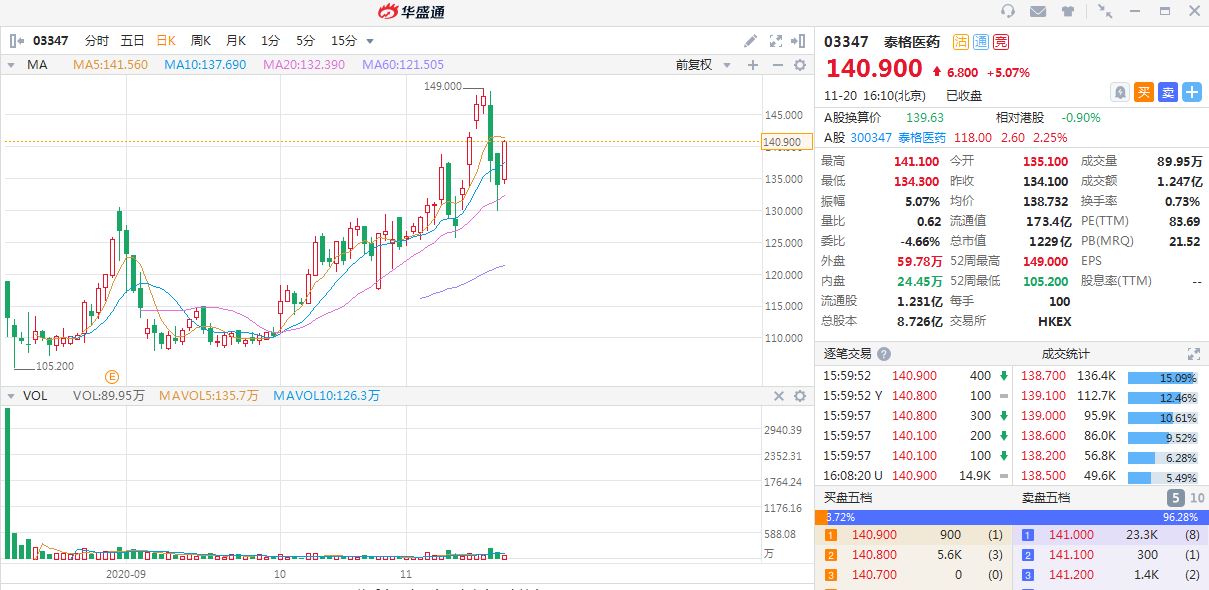Click the 沽 short-selling badge
This screenshot has width=1209, height=590.
click(x=960, y=42)
